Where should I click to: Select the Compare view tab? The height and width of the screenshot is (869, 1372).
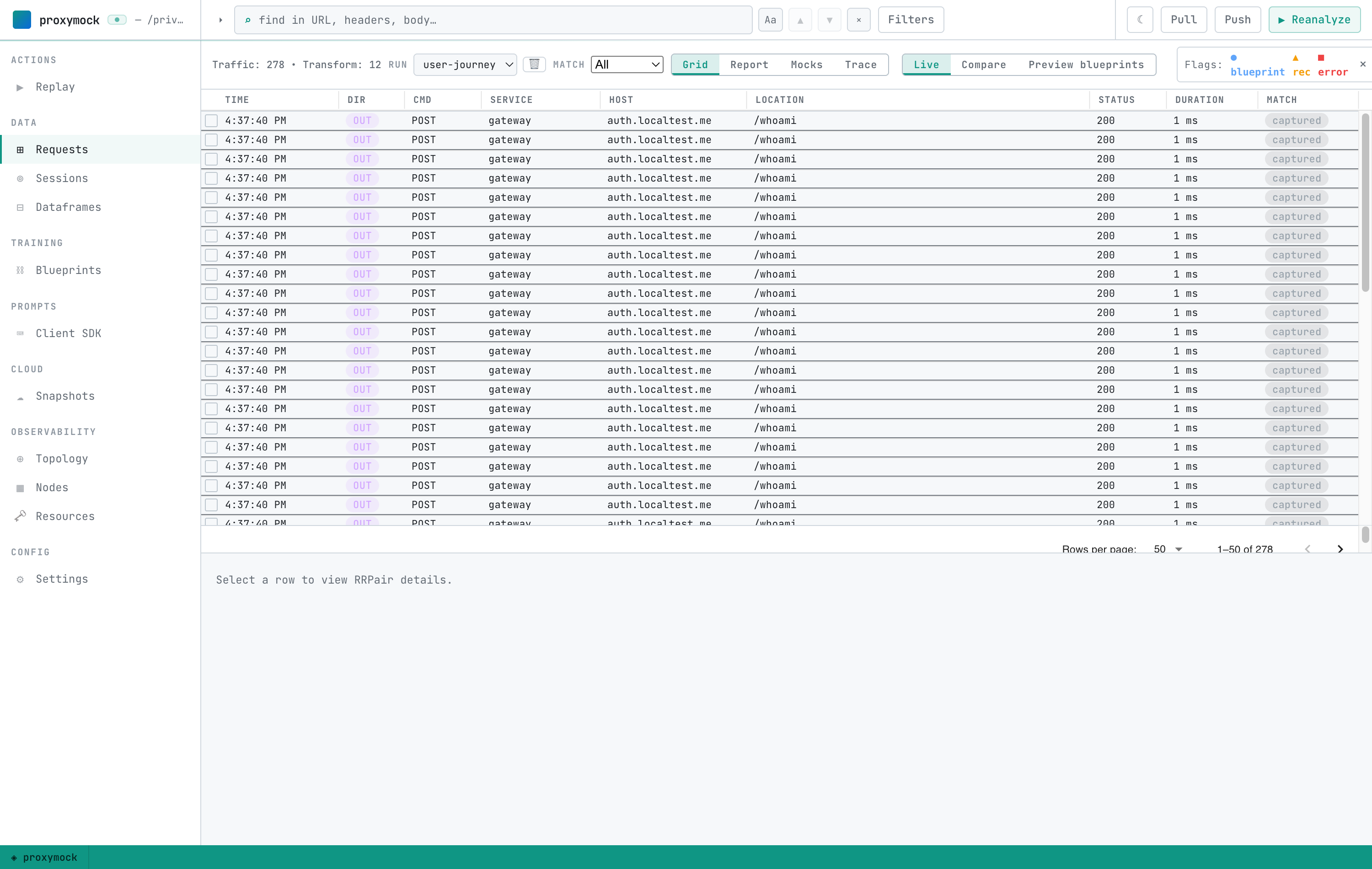[x=983, y=64]
